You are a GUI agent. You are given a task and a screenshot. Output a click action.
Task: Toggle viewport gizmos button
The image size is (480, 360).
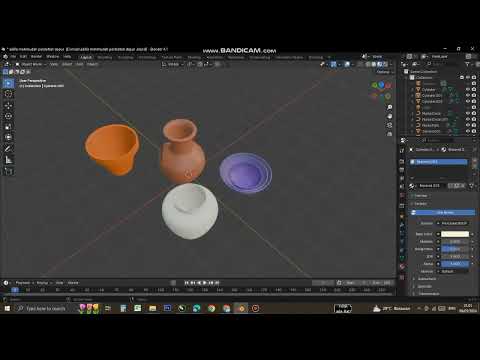tap(333, 64)
